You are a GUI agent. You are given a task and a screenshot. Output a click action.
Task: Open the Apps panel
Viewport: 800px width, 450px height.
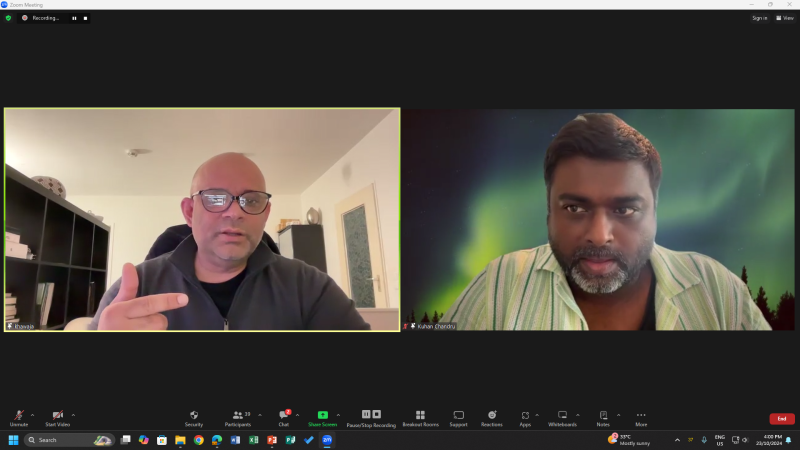point(525,416)
